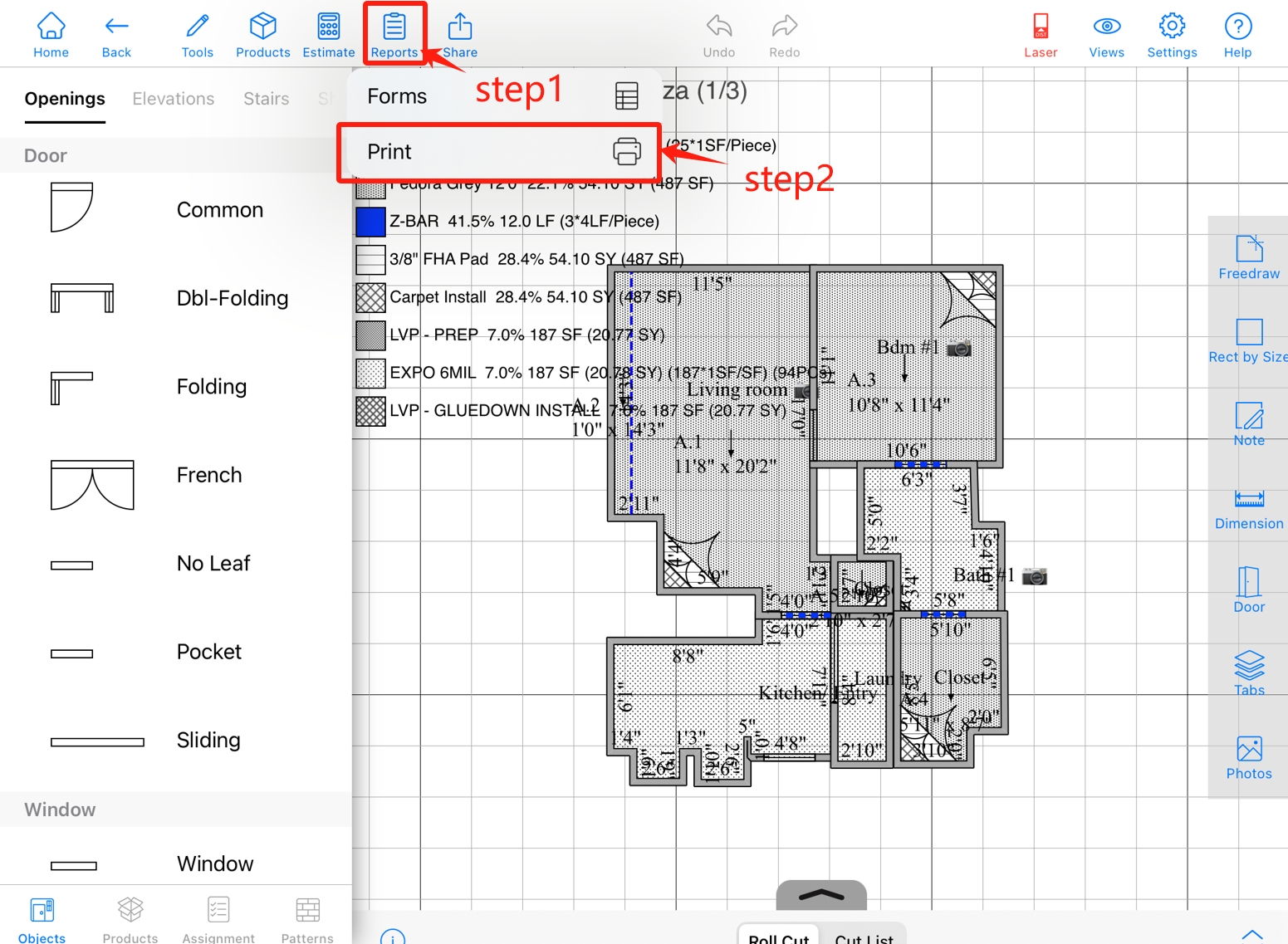
Task: Select the Pocket door type
Action: pyautogui.click(x=176, y=652)
